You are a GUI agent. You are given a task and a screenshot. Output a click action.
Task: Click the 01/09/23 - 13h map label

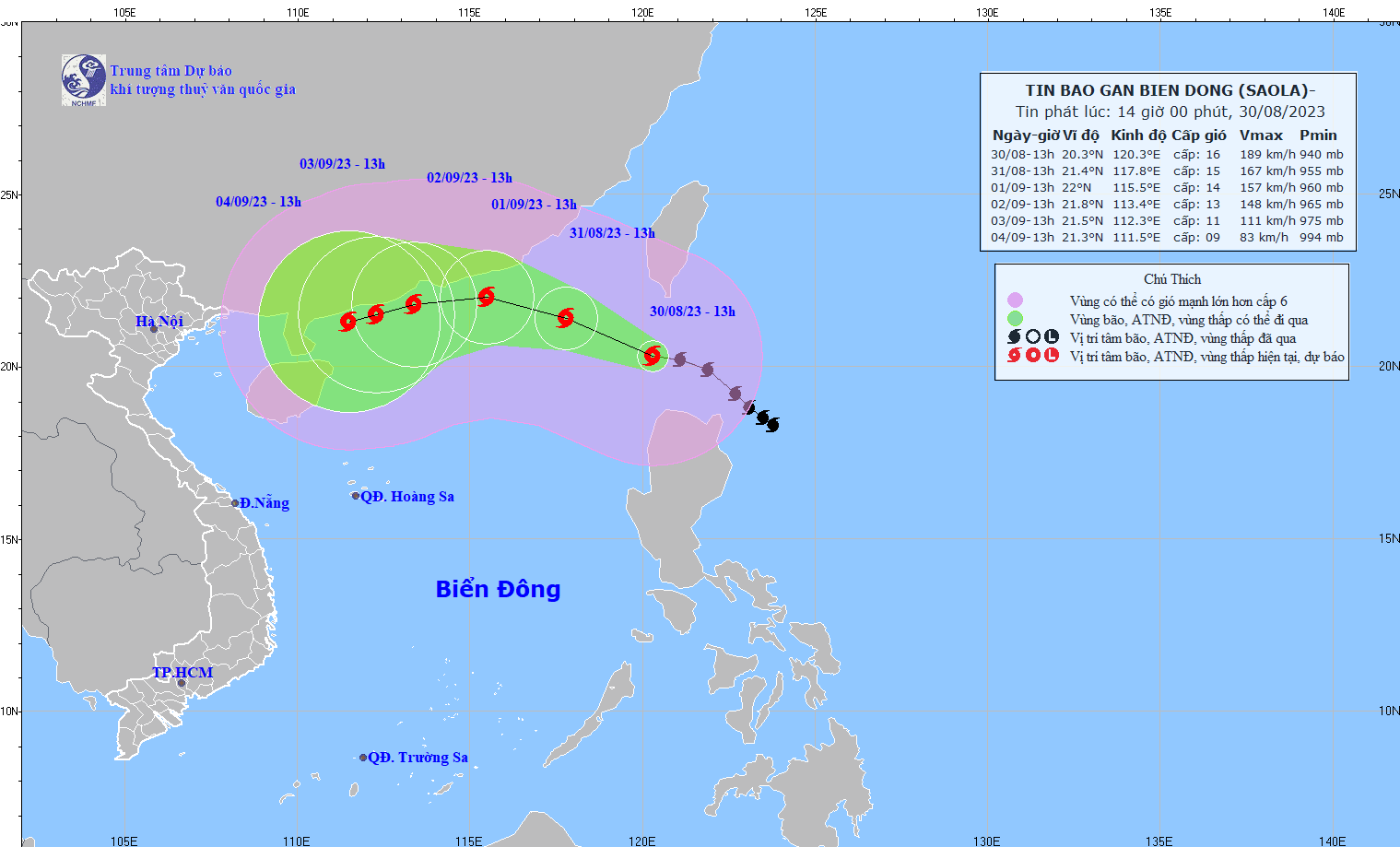(534, 205)
